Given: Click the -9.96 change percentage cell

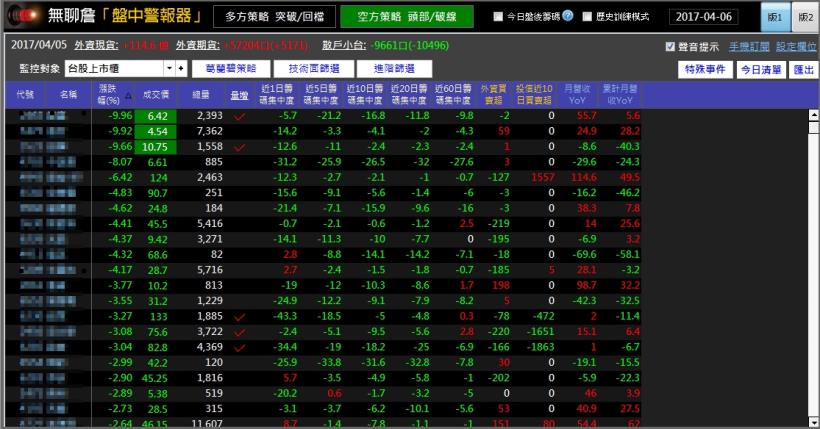Looking at the screenshot, I should pos(120,116).
